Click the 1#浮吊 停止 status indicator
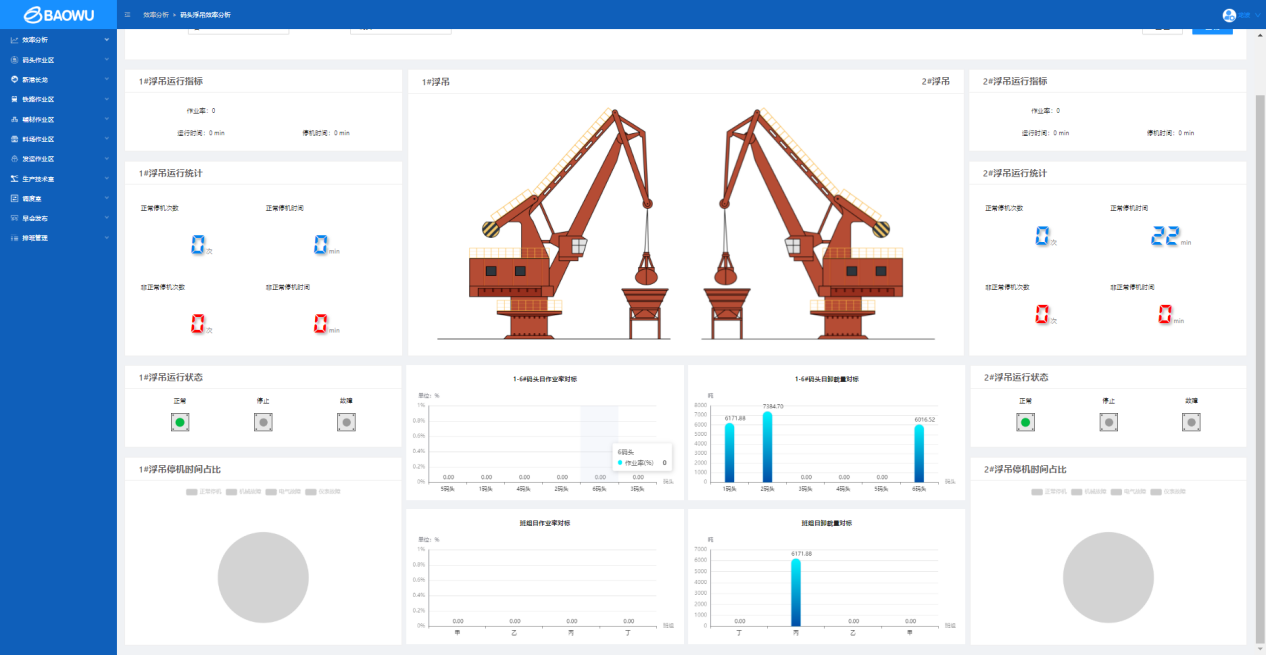 263,423
